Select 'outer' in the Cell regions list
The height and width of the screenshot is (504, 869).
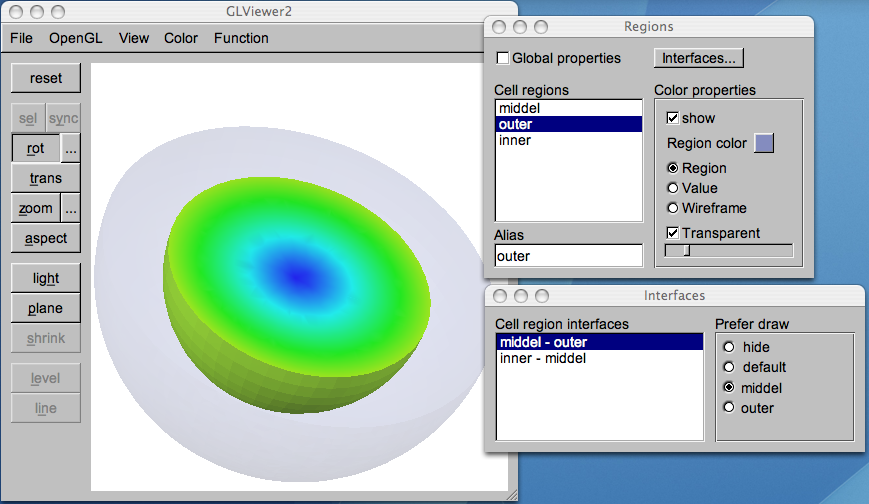tap(569, 124)
